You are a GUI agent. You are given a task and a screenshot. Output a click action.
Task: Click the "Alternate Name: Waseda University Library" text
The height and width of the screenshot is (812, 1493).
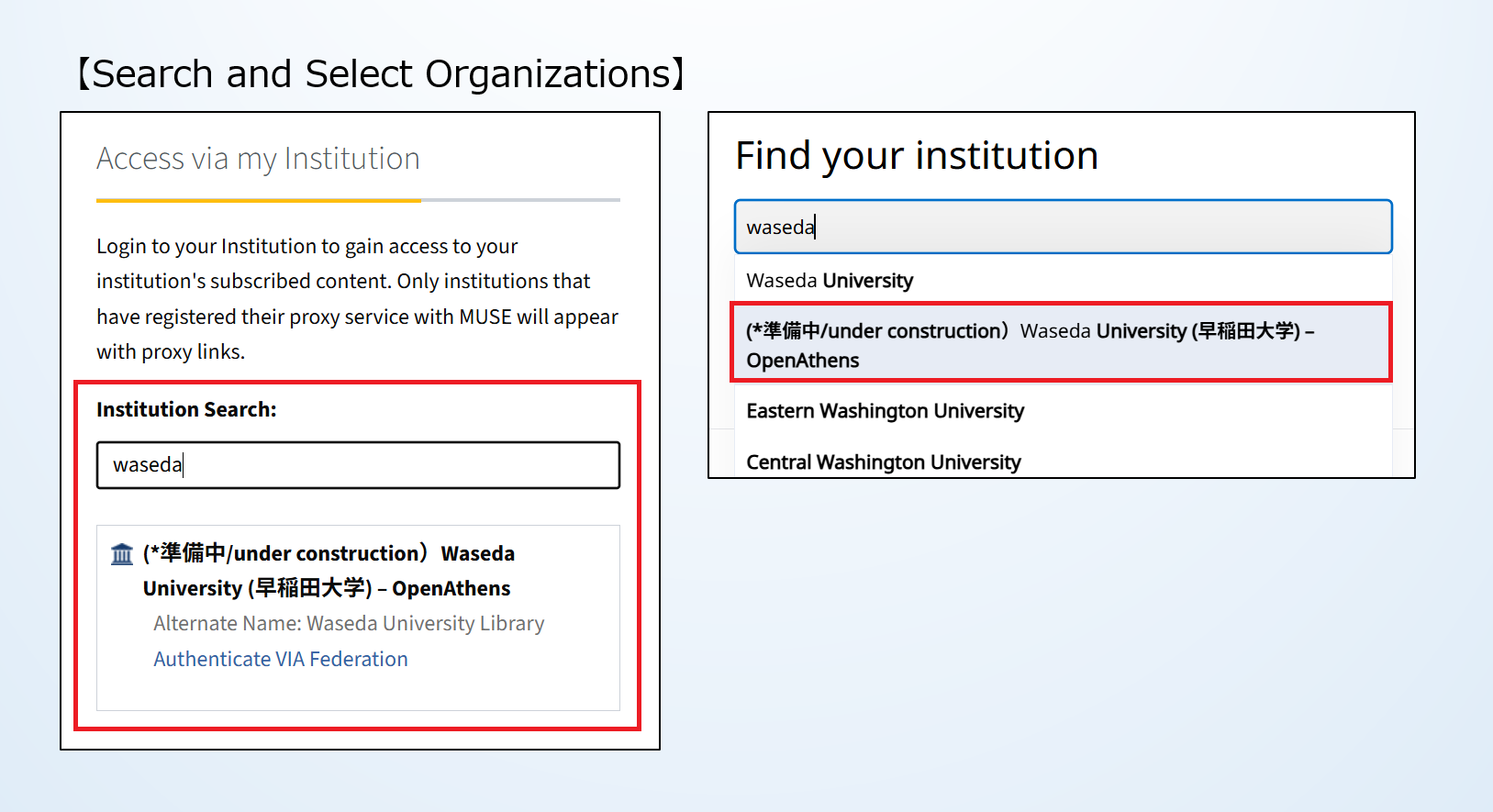click(x=349, y=624)
